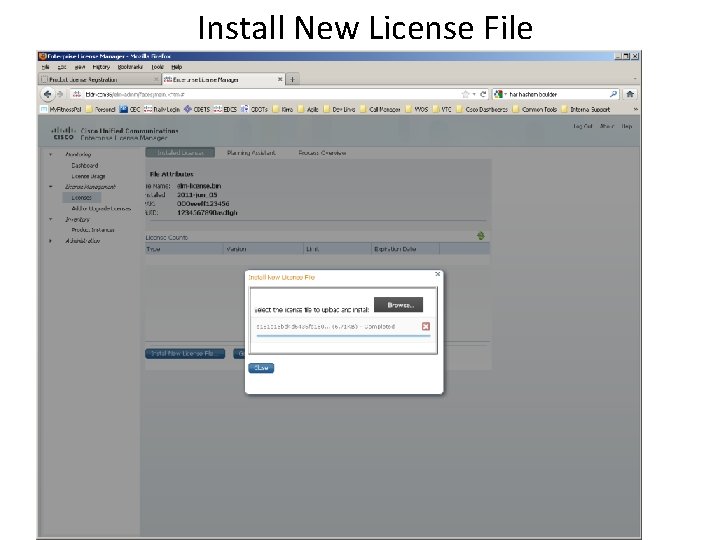
Task: Click the About link in the header
Action: [607, 126]
